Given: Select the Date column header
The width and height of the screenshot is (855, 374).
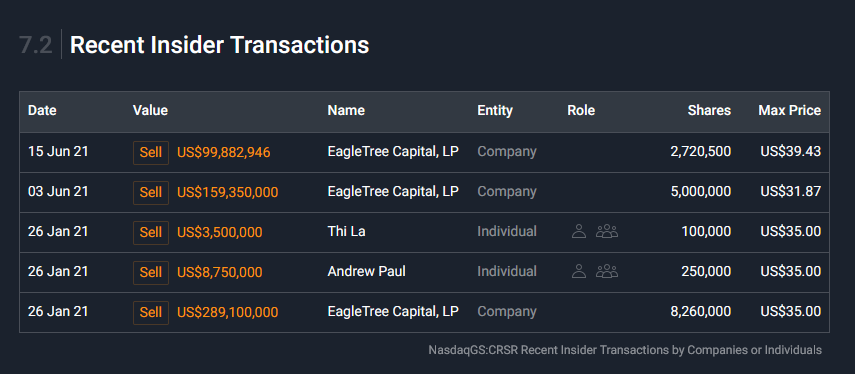Looking at the screenshot, I should 42,111.
